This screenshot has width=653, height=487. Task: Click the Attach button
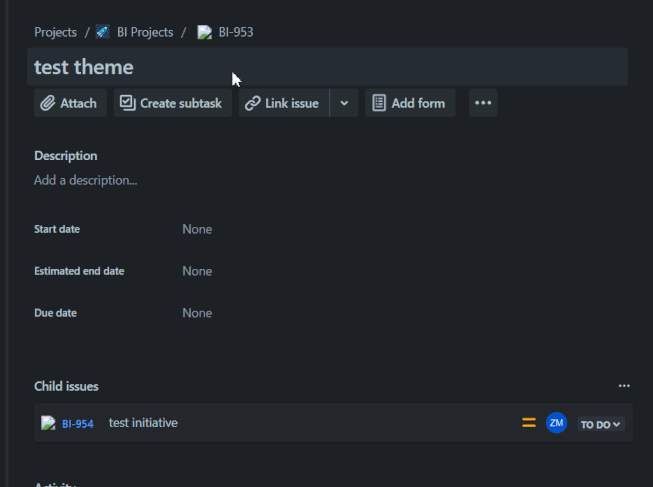tap(70, 103)
